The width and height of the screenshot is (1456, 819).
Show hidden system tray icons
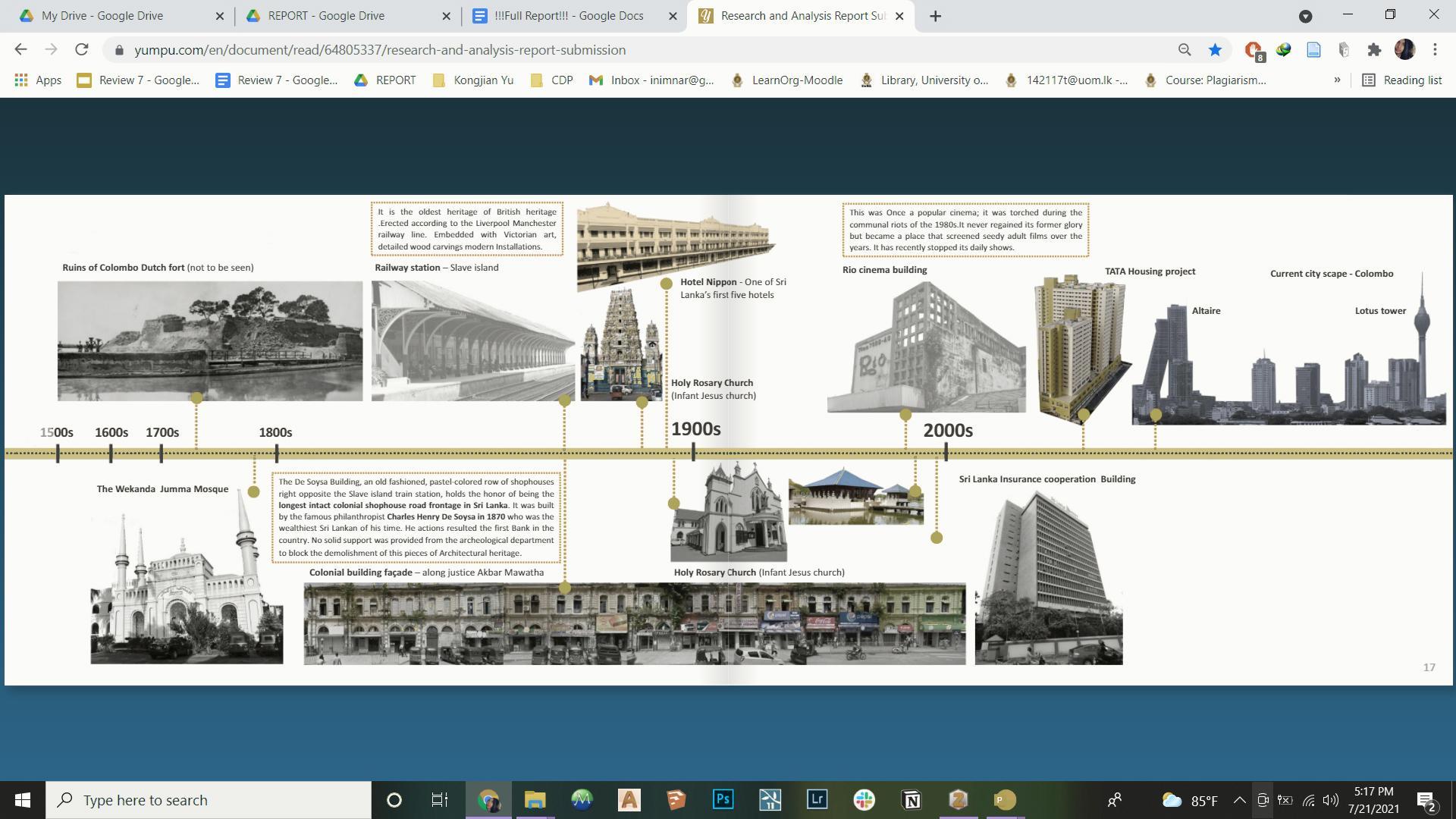pos(1239,800)
